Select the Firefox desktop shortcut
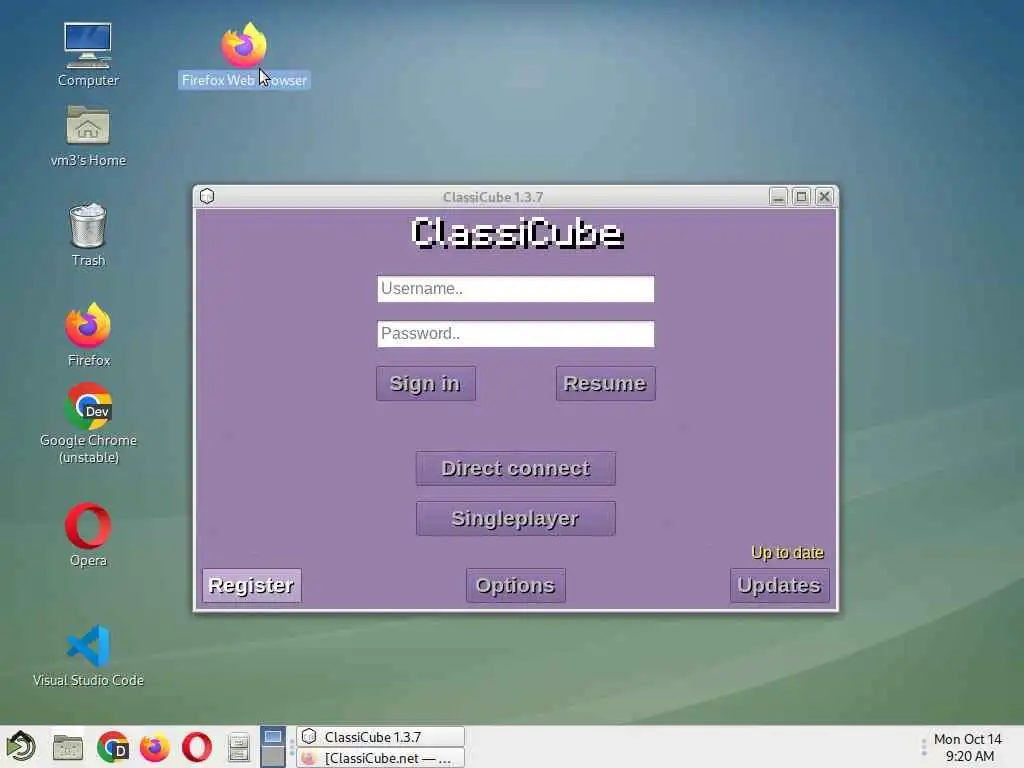 88,334
